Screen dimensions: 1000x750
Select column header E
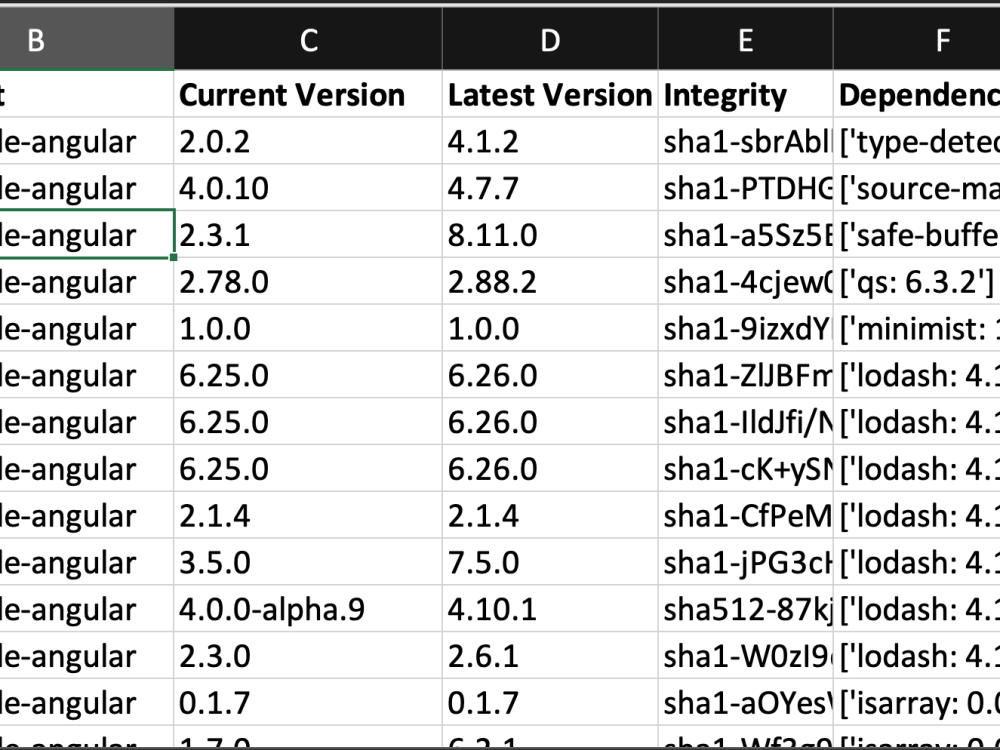pos(744,39)
